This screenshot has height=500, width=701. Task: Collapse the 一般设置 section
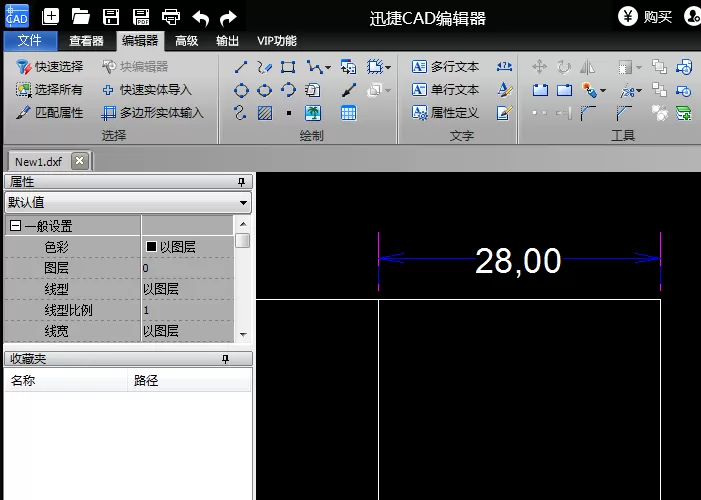(x=15, y=225)
